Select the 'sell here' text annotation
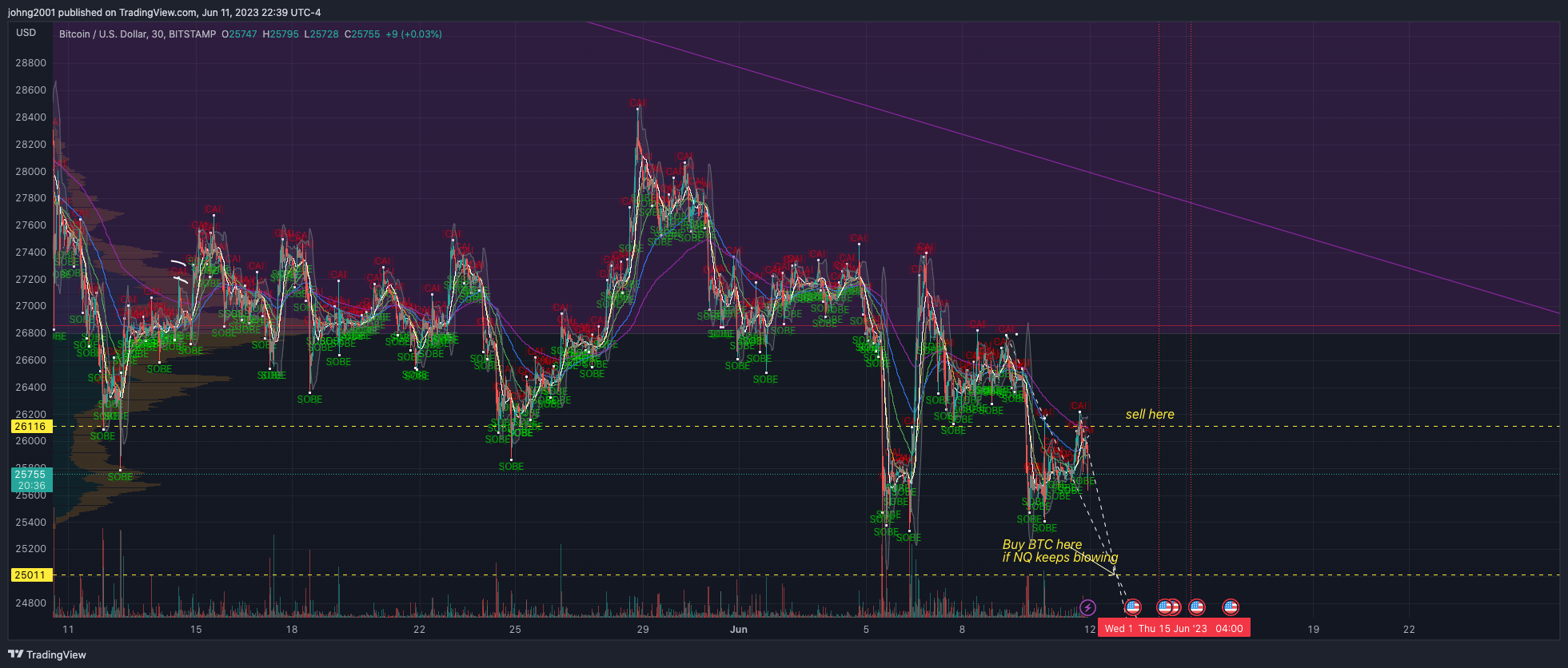Screen dimensions: 1568x668 tap(1150, 414)
